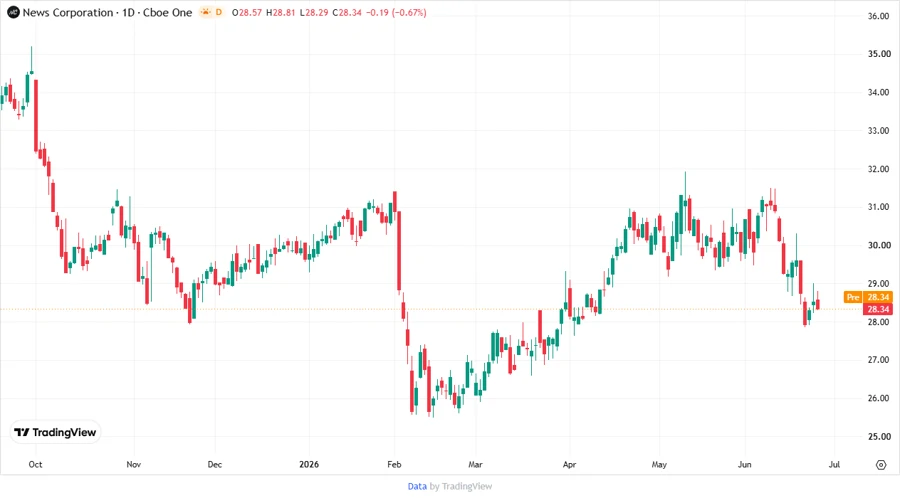This screenshot has width=900, height=498.
Task: Click the premarket sun session icon
Action: 205,12
